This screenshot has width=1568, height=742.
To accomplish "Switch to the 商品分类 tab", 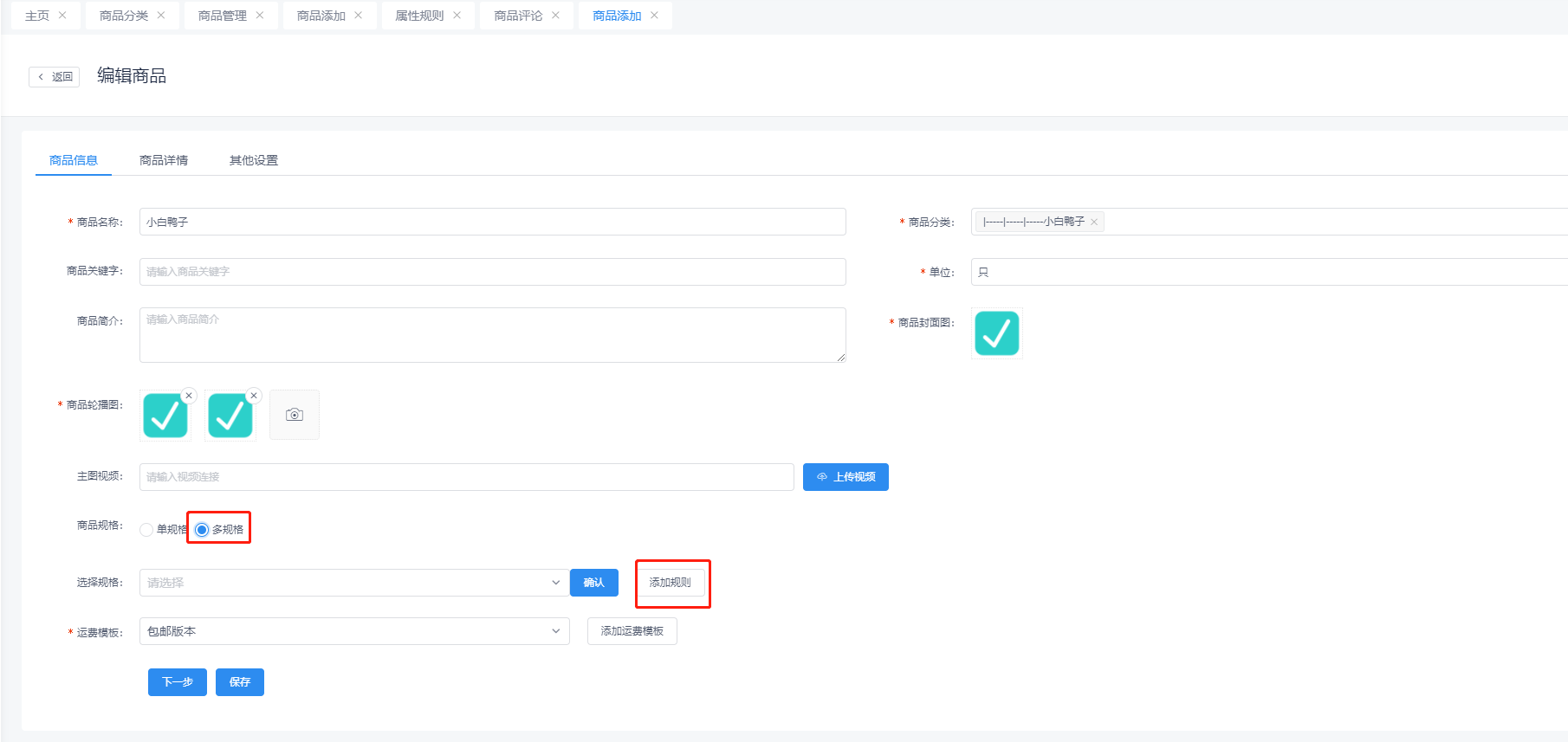I will [124, 16].
